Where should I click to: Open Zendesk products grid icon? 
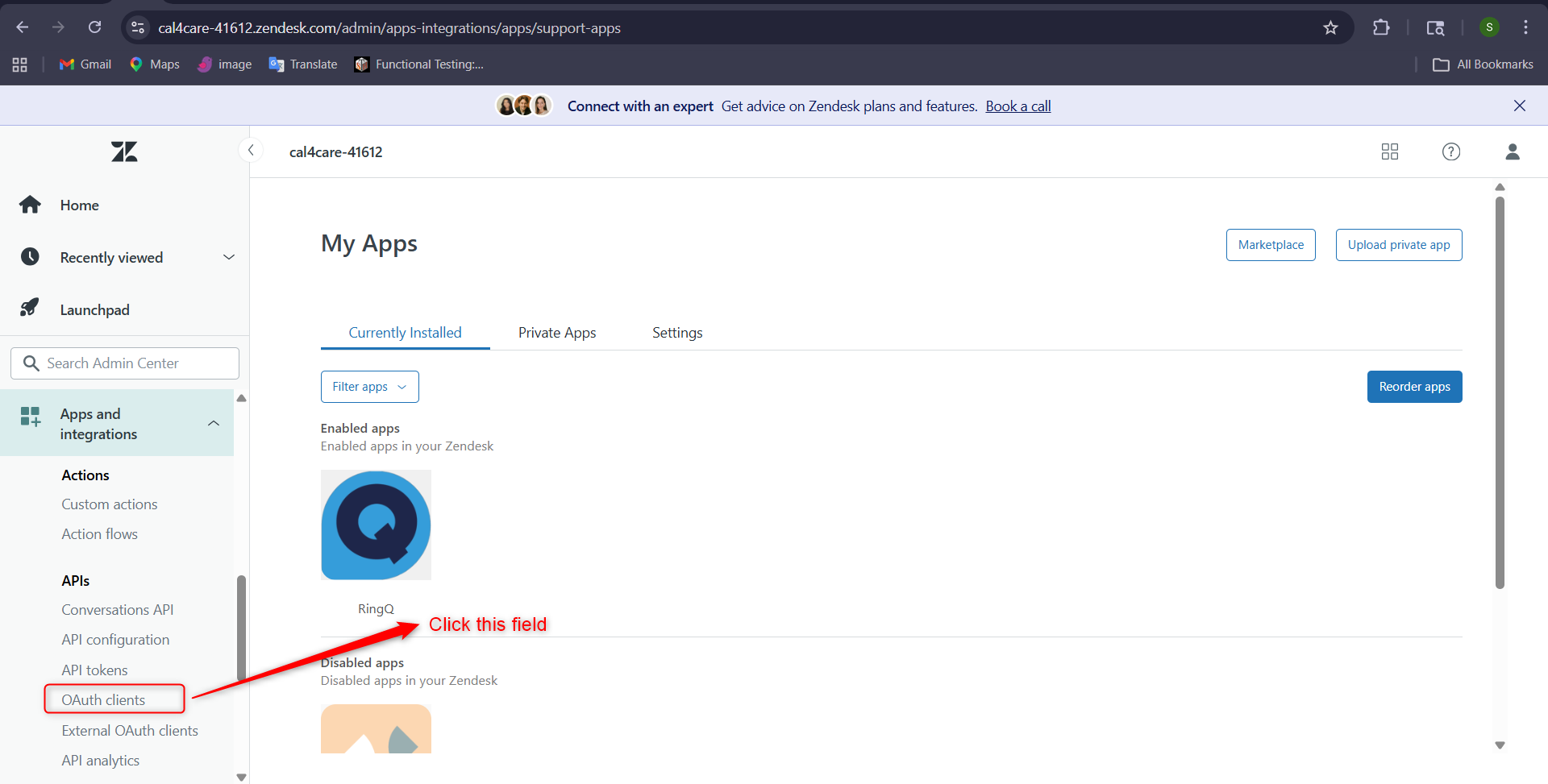pos(1390,151)
